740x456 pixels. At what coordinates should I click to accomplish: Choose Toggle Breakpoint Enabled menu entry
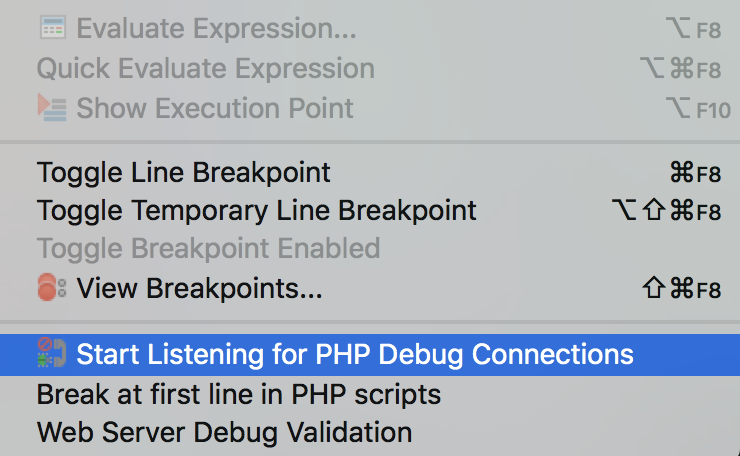209,248
